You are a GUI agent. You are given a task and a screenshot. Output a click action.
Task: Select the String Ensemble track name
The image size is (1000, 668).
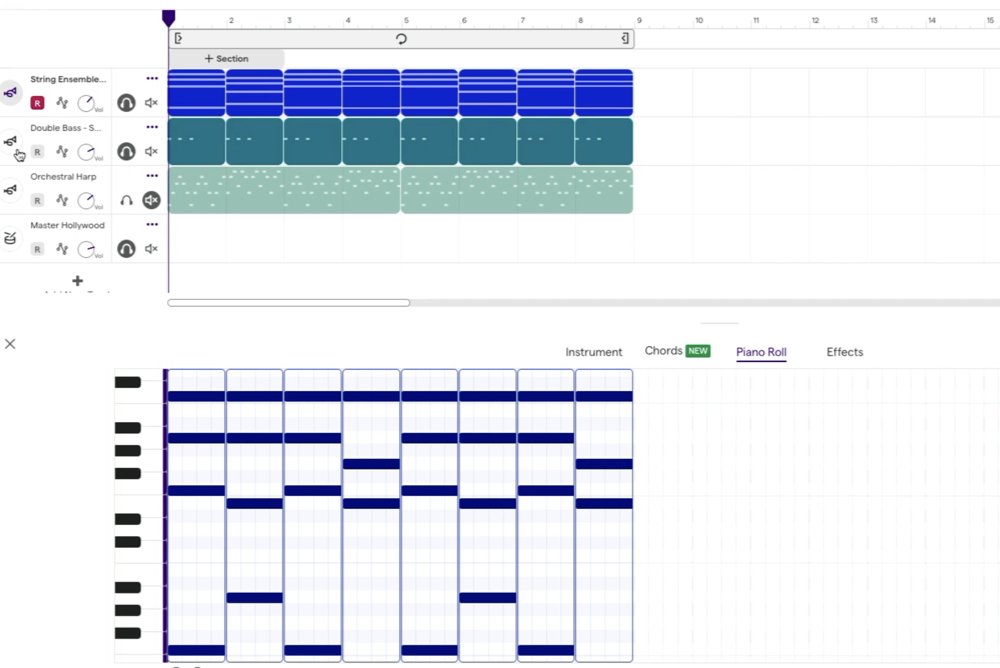[x=68, y=79]
